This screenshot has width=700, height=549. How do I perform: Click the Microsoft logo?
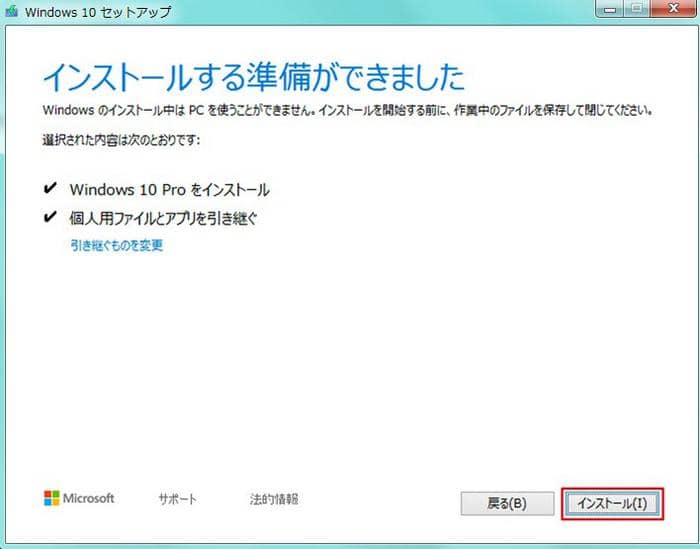[79, 498]
